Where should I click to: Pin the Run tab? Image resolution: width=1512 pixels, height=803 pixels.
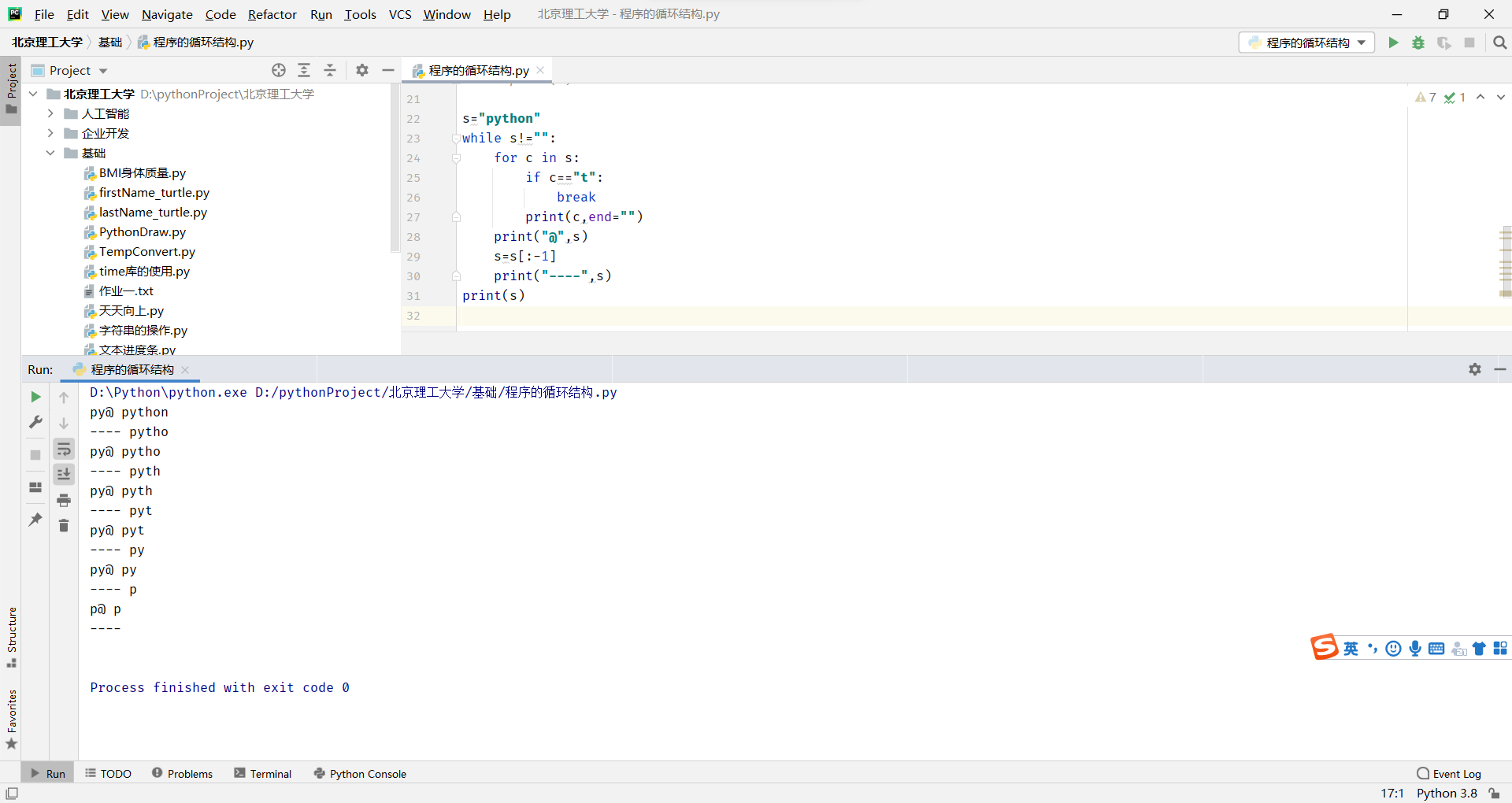[35, 520]
